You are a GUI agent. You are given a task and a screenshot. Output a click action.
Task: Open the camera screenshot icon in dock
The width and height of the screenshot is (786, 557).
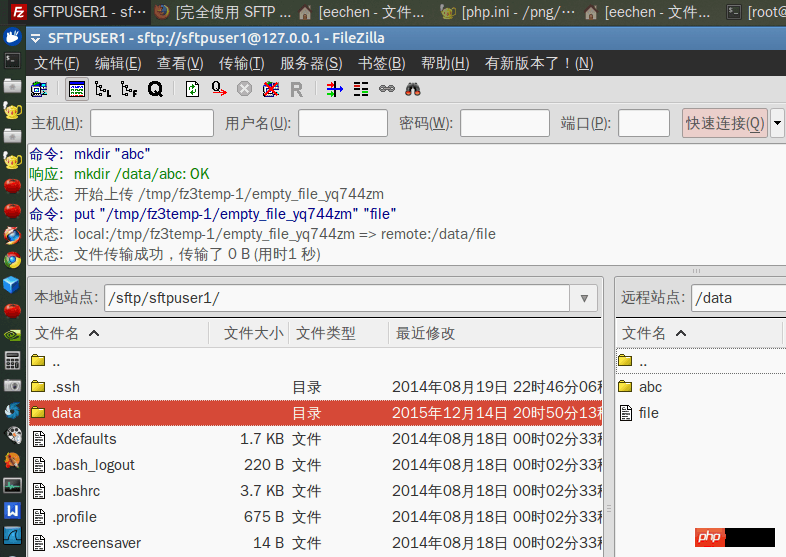pyautogui.click(x=12, y=386)
